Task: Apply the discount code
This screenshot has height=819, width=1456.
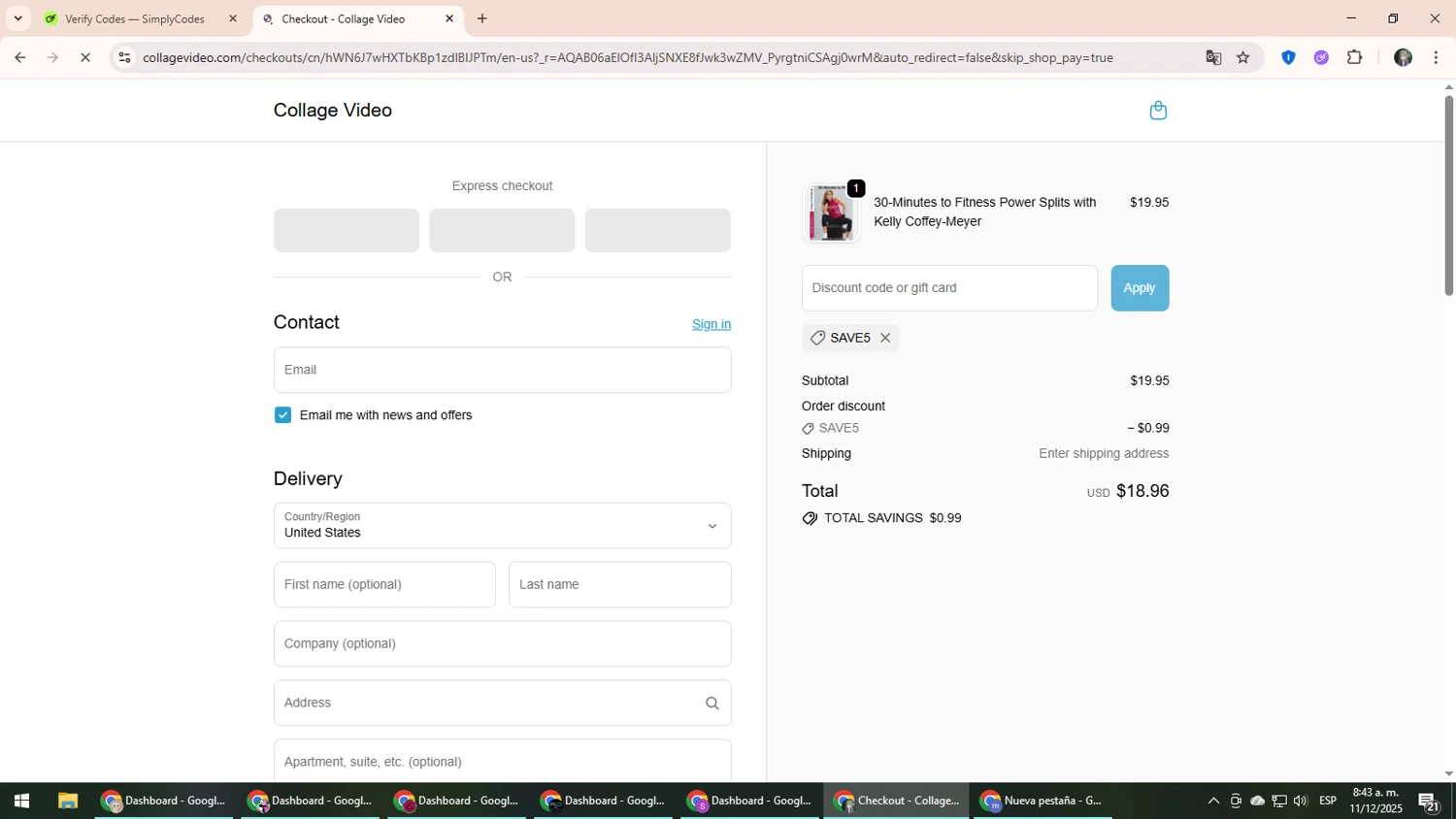Action: 1140,288
